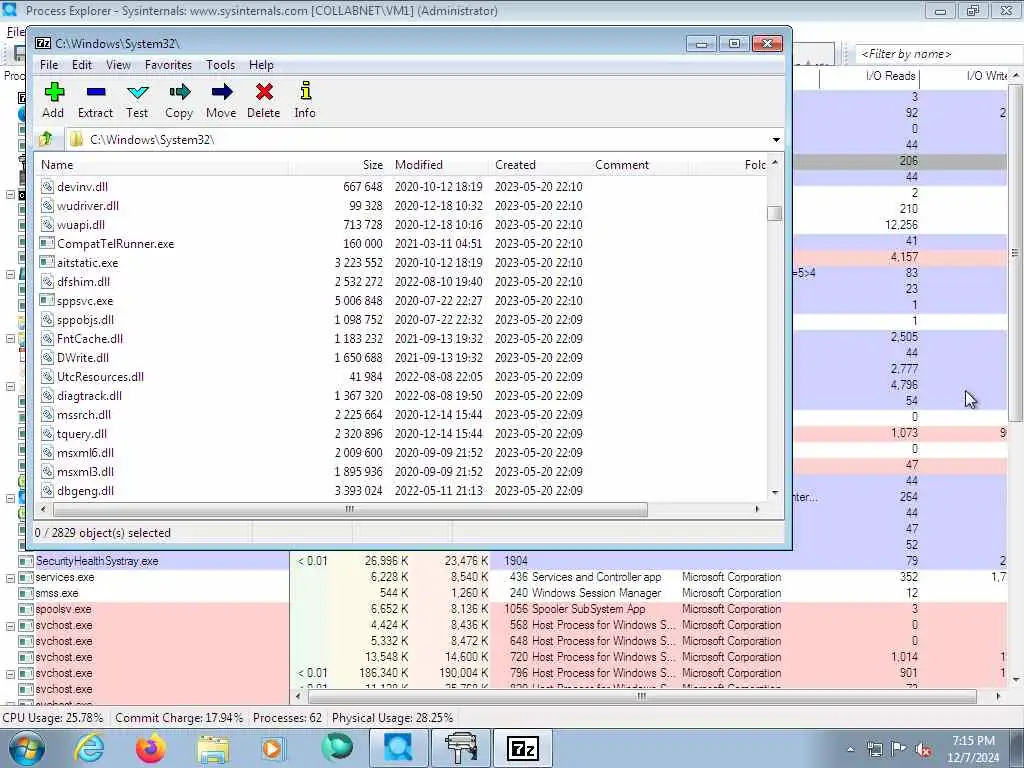Sort Process Explorer by I/O Reads column
Screen dimensions: 1024x768
870,76
